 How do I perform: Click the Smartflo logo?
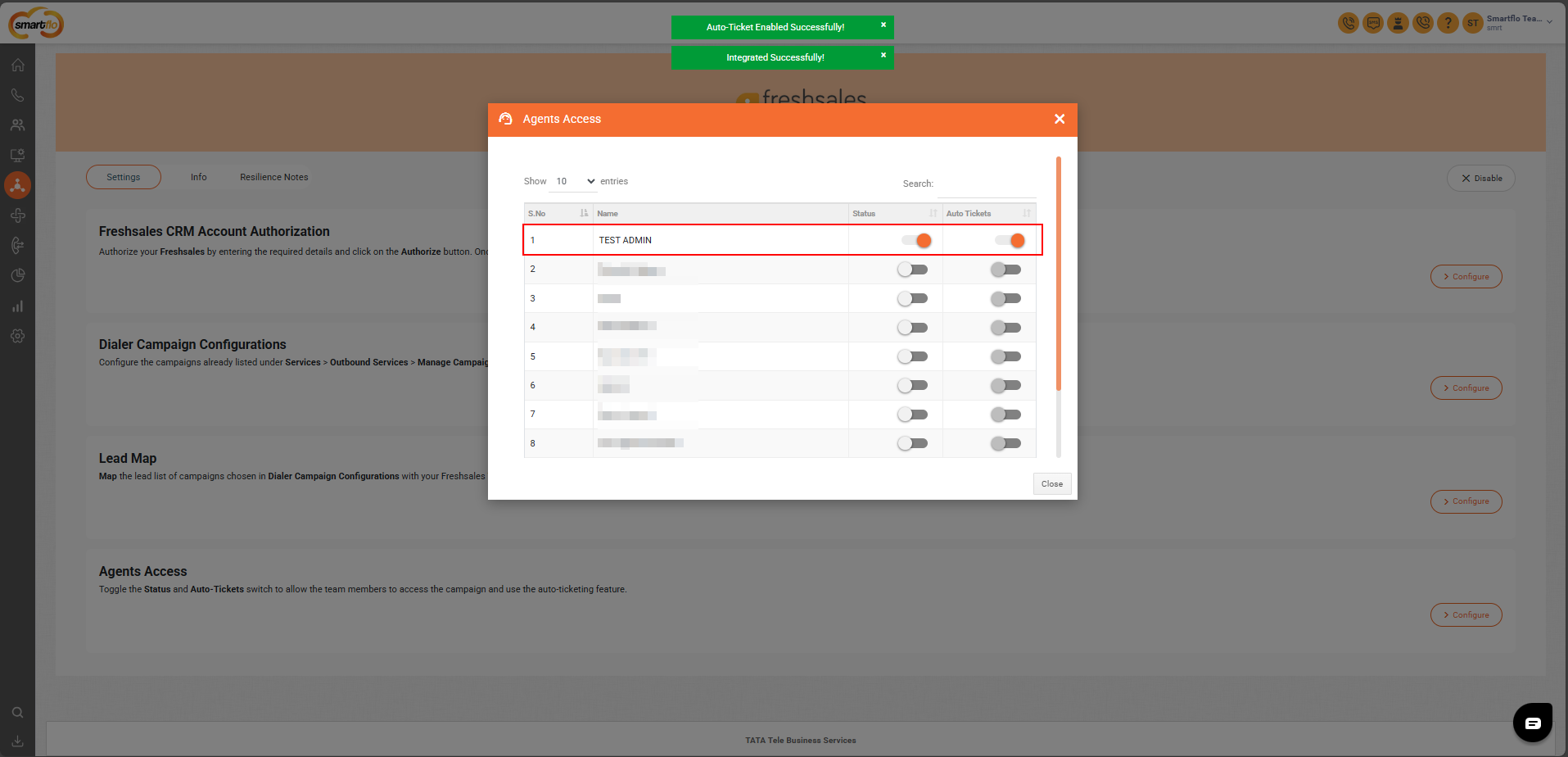click(36, 24)
